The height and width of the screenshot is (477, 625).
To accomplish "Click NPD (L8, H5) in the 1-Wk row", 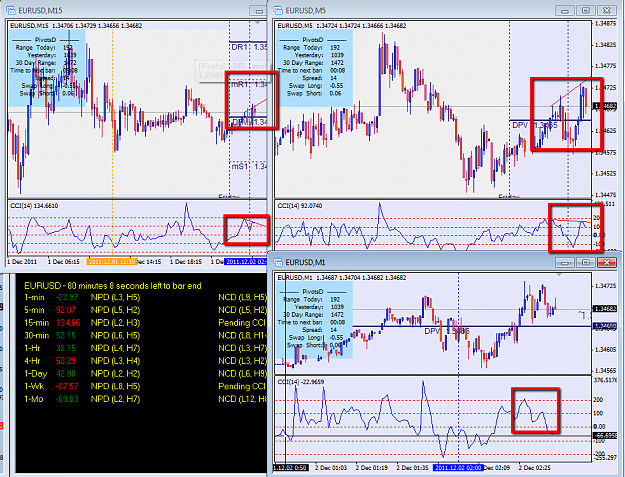I will 115,387.
